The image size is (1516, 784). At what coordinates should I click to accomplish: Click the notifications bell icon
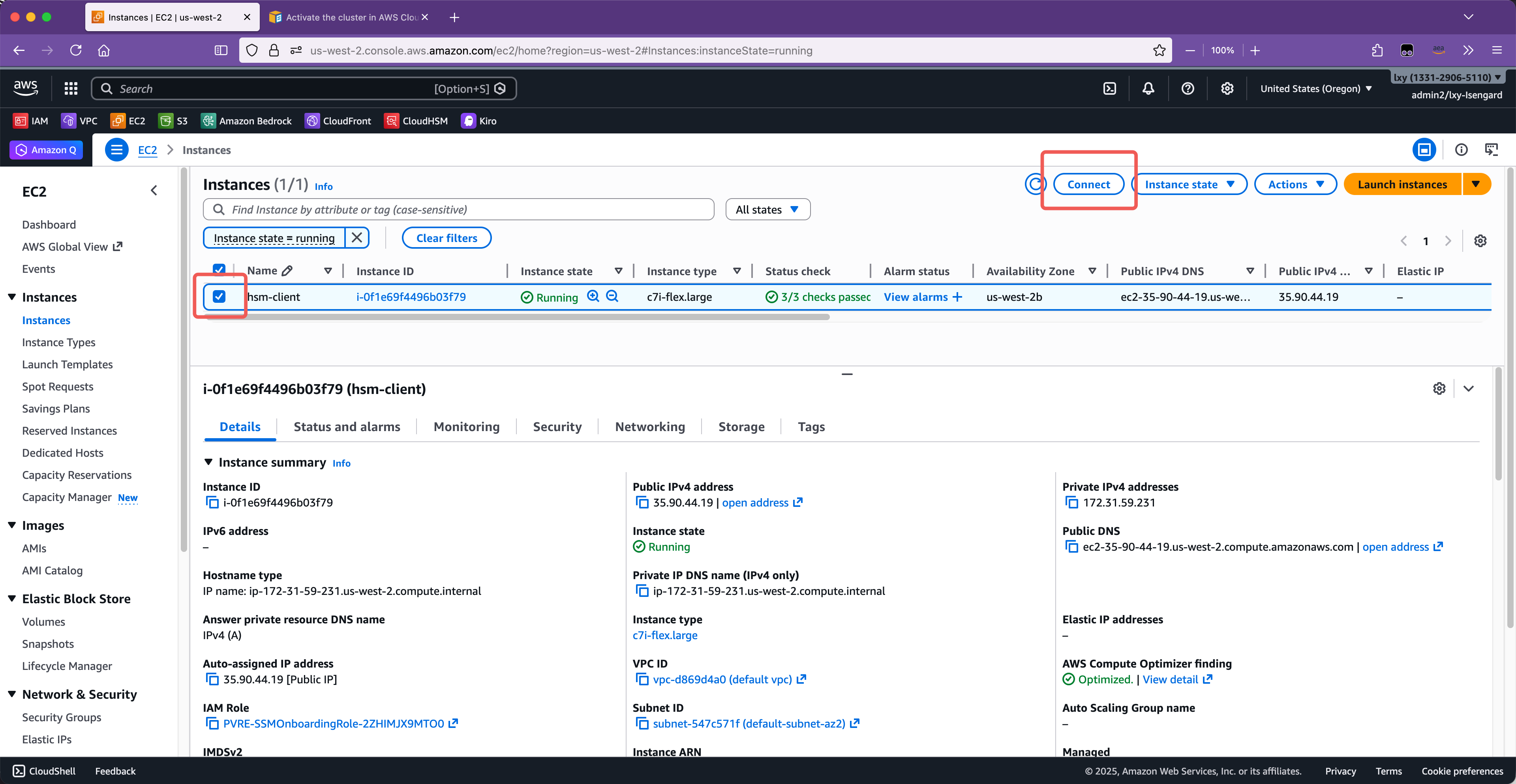[x=1148, y=88]
